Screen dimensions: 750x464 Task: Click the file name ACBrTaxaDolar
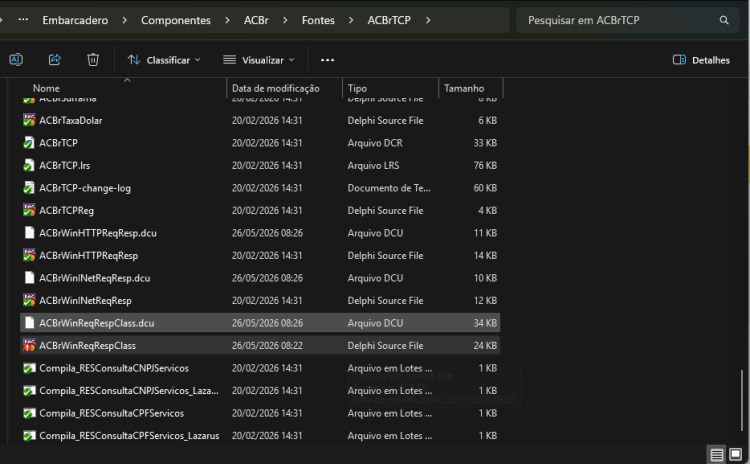[x=71, y=120]
